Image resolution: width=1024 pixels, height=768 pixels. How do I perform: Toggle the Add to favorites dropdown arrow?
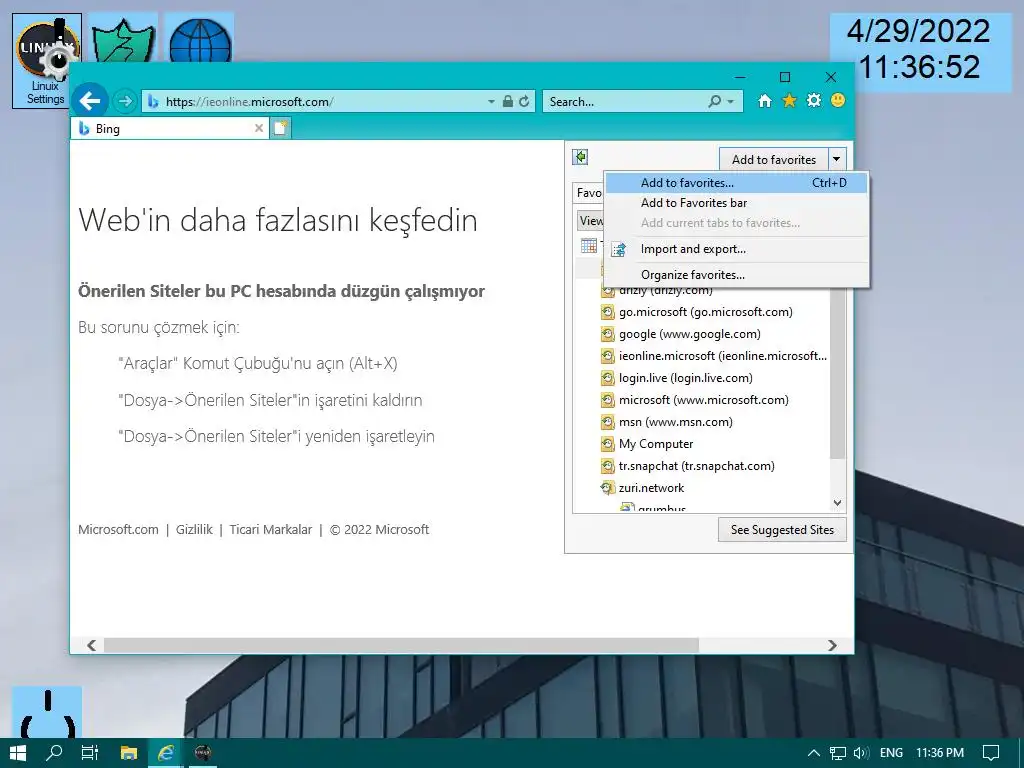(837, 159)
